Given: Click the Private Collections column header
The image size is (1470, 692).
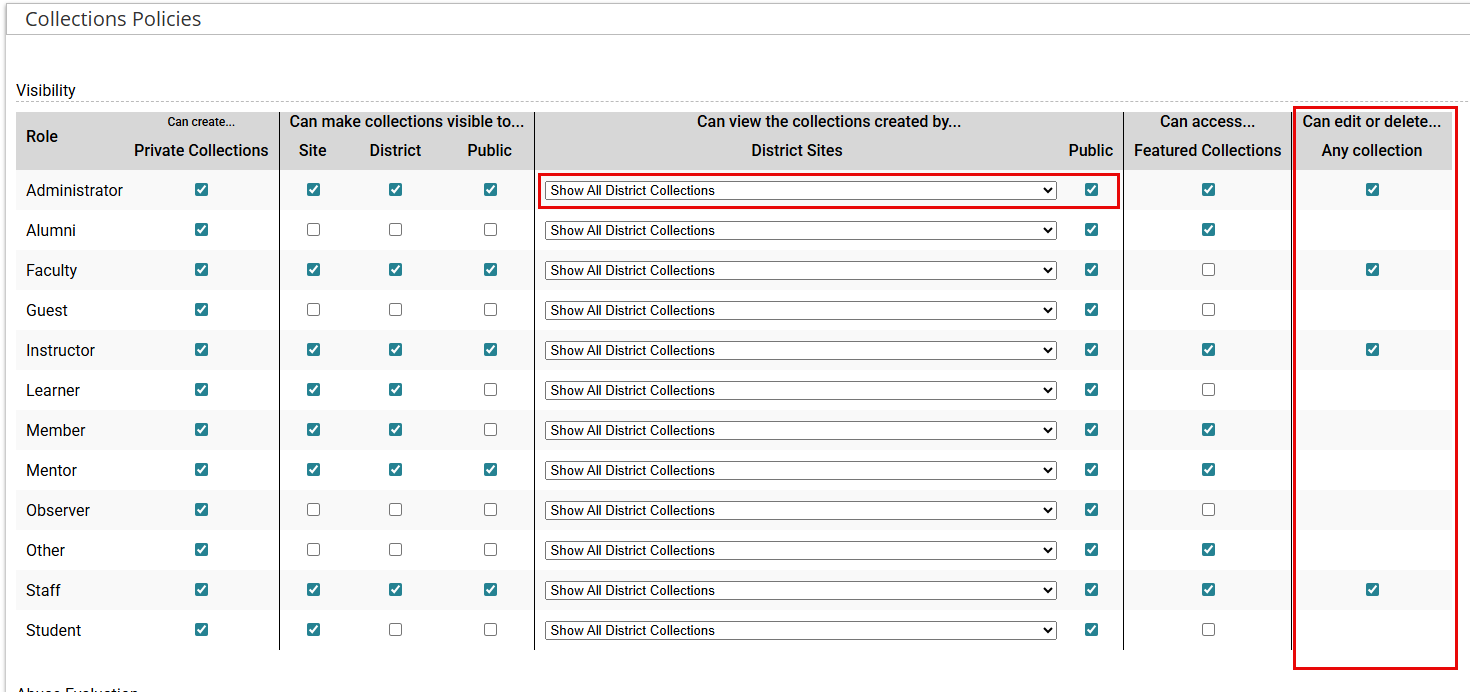Looking at the screenshot, I should click(x=201, y=150).
